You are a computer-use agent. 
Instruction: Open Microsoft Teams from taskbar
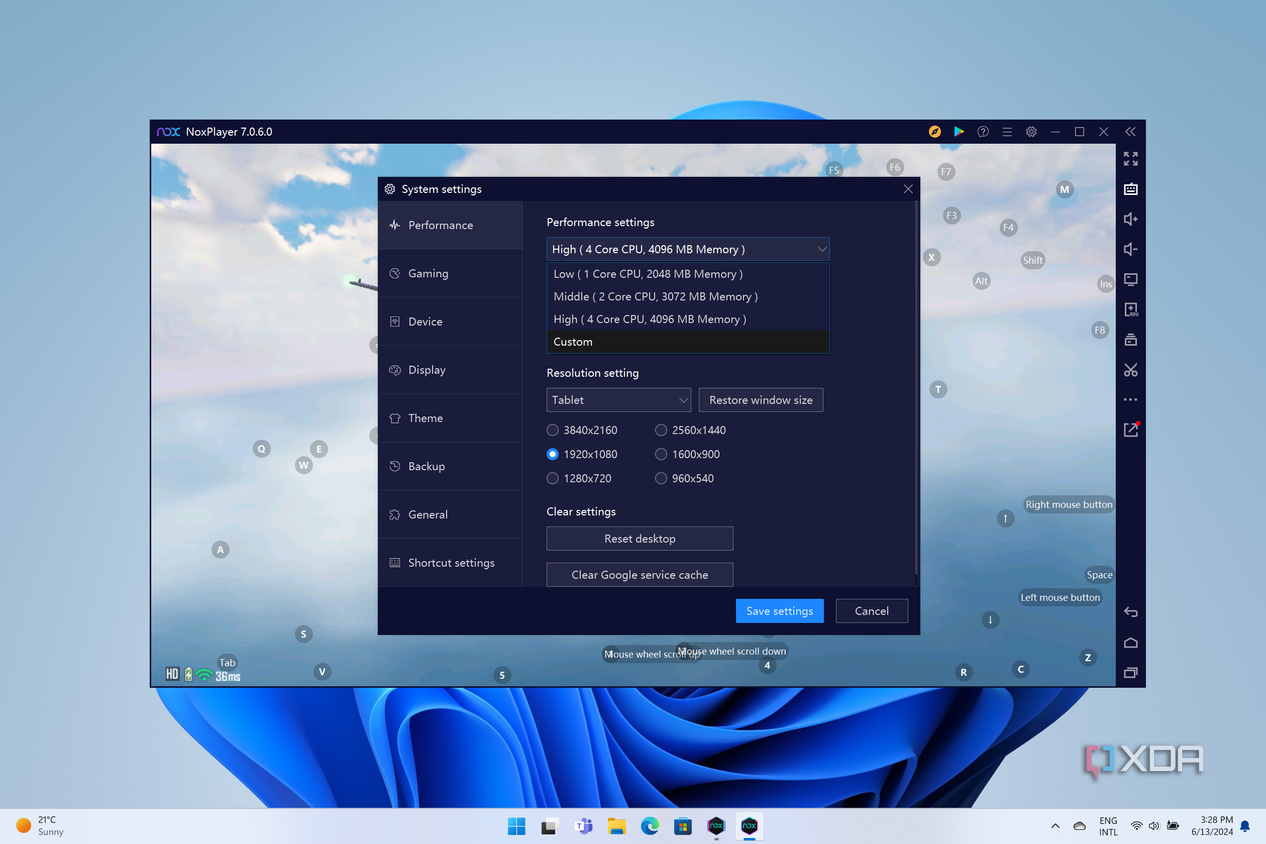[x=583, y=826]
